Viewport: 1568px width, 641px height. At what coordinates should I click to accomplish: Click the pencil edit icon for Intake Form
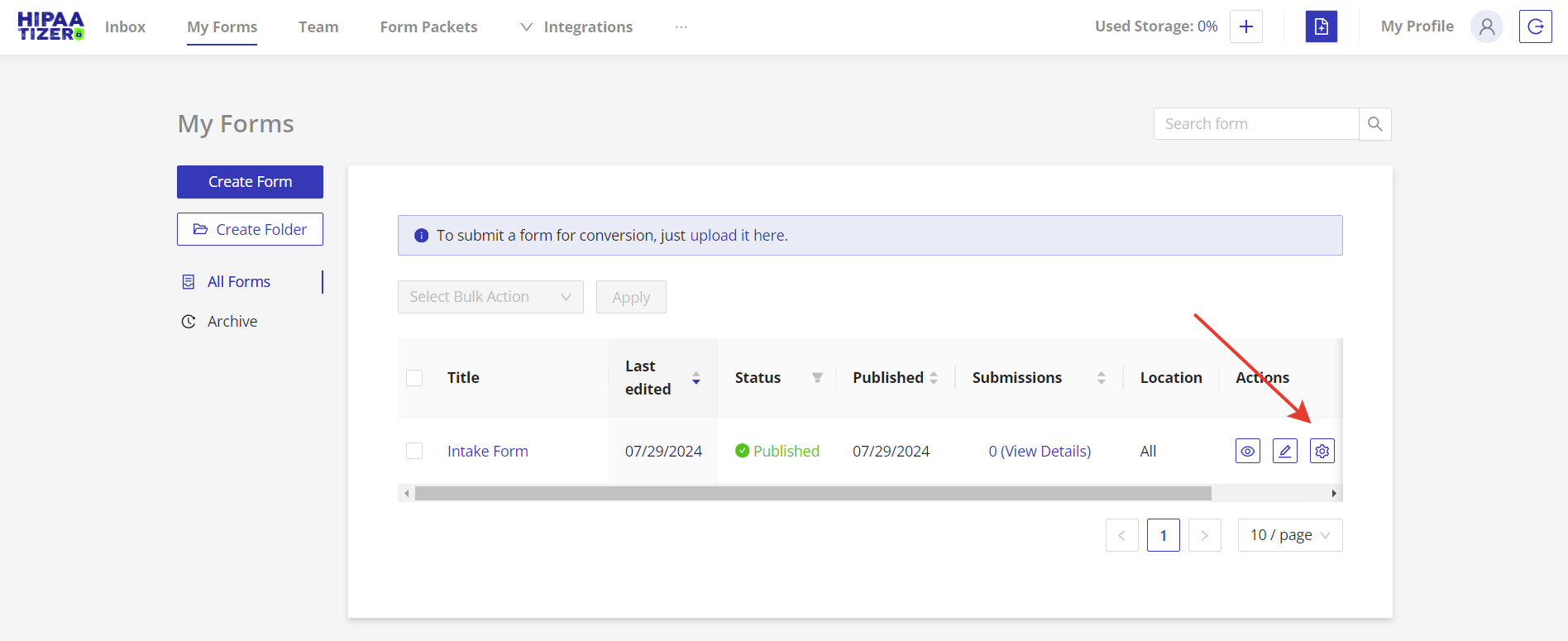(1284, 451)
